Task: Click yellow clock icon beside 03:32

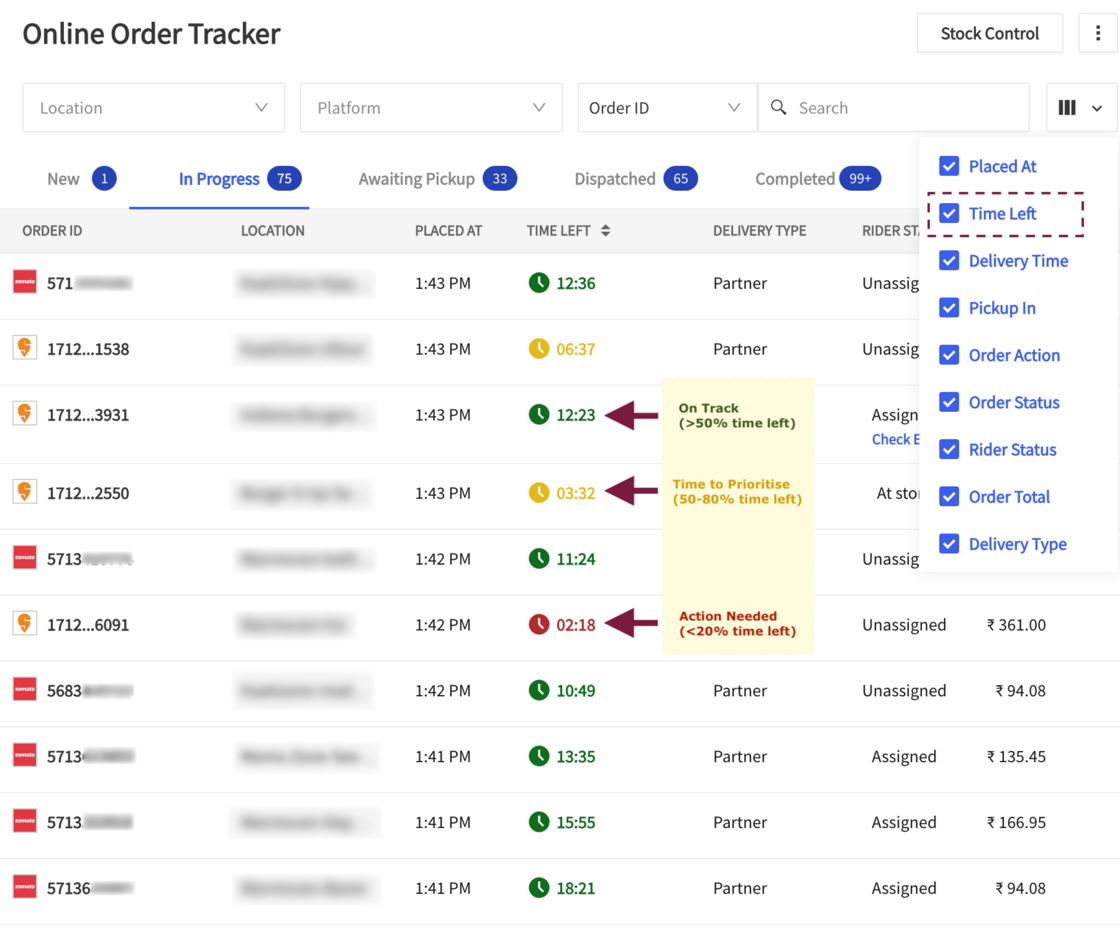Action: [x=539, y=493]
